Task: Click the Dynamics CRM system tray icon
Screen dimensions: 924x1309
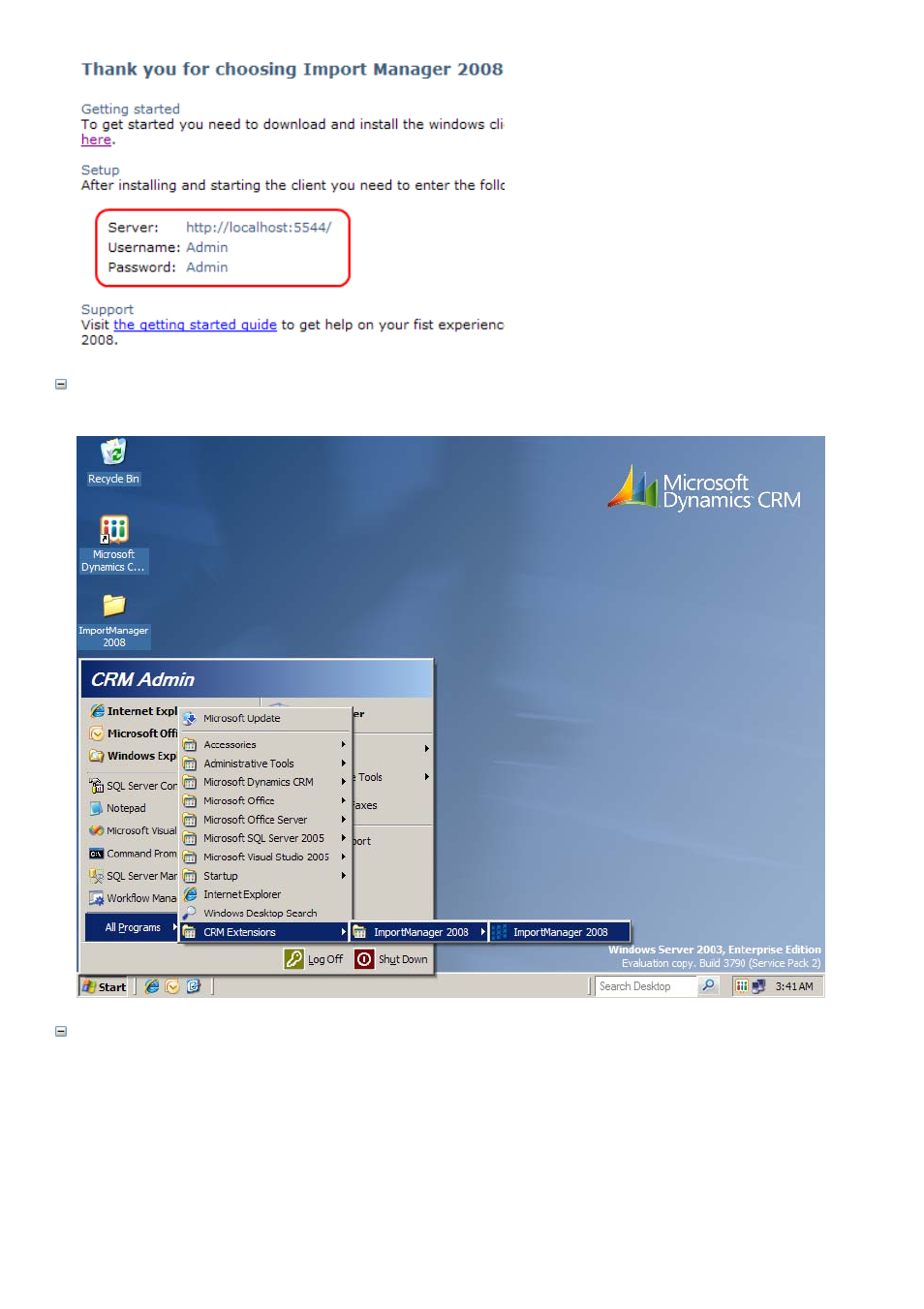Action: click(741, 986)
